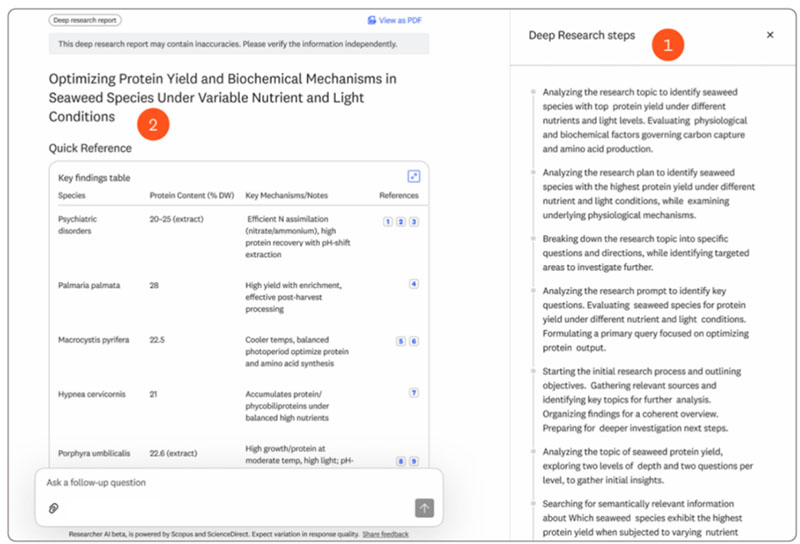Open reference 9 for Porphyra umbilicalis
800x544 pixels.
(413, 461)
